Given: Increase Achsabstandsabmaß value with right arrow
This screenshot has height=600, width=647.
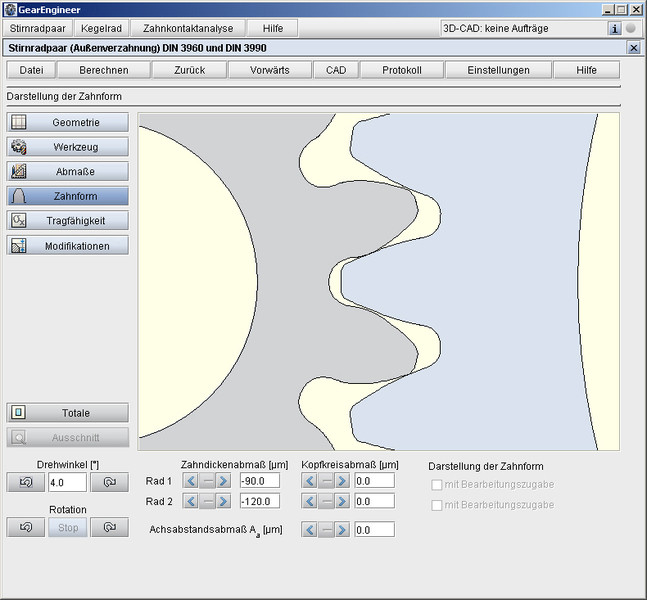Looking at the screenshot, I should coord(342,530).
